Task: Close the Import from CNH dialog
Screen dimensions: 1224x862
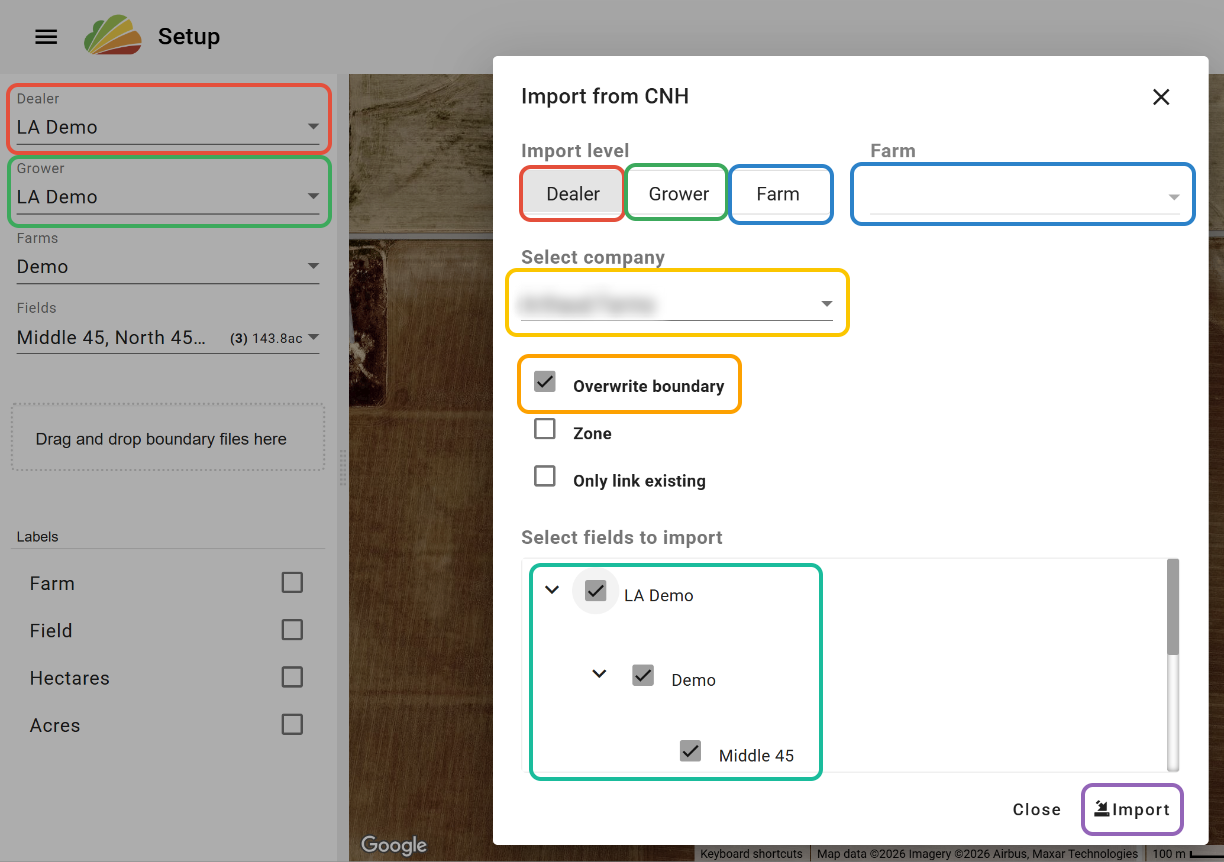Action: [1160, 97]
